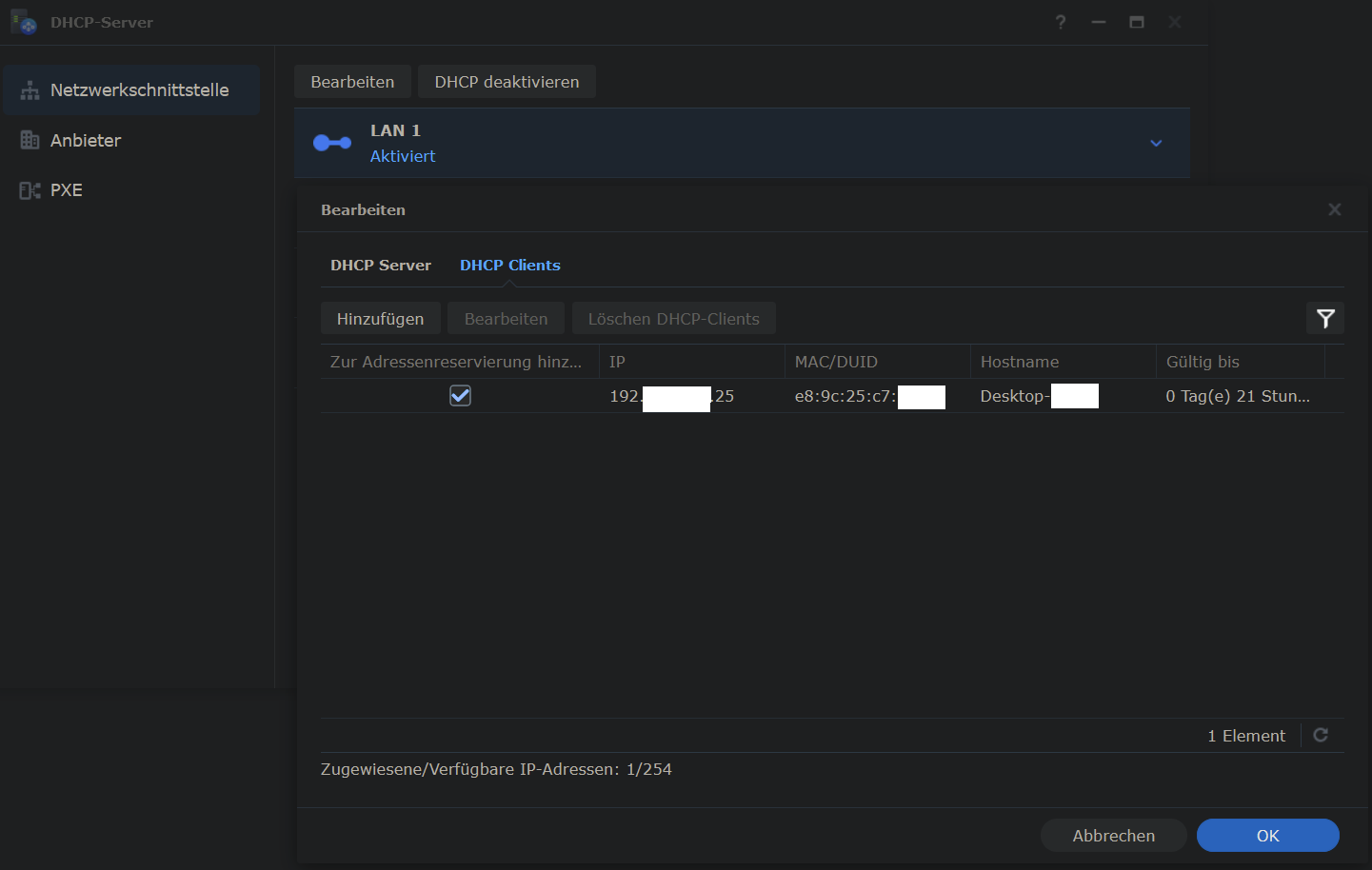The height and width of the screenshot is (870, 1372).
Task: Click the PXE sidebar icon
Action: click(x=30, y=190)
